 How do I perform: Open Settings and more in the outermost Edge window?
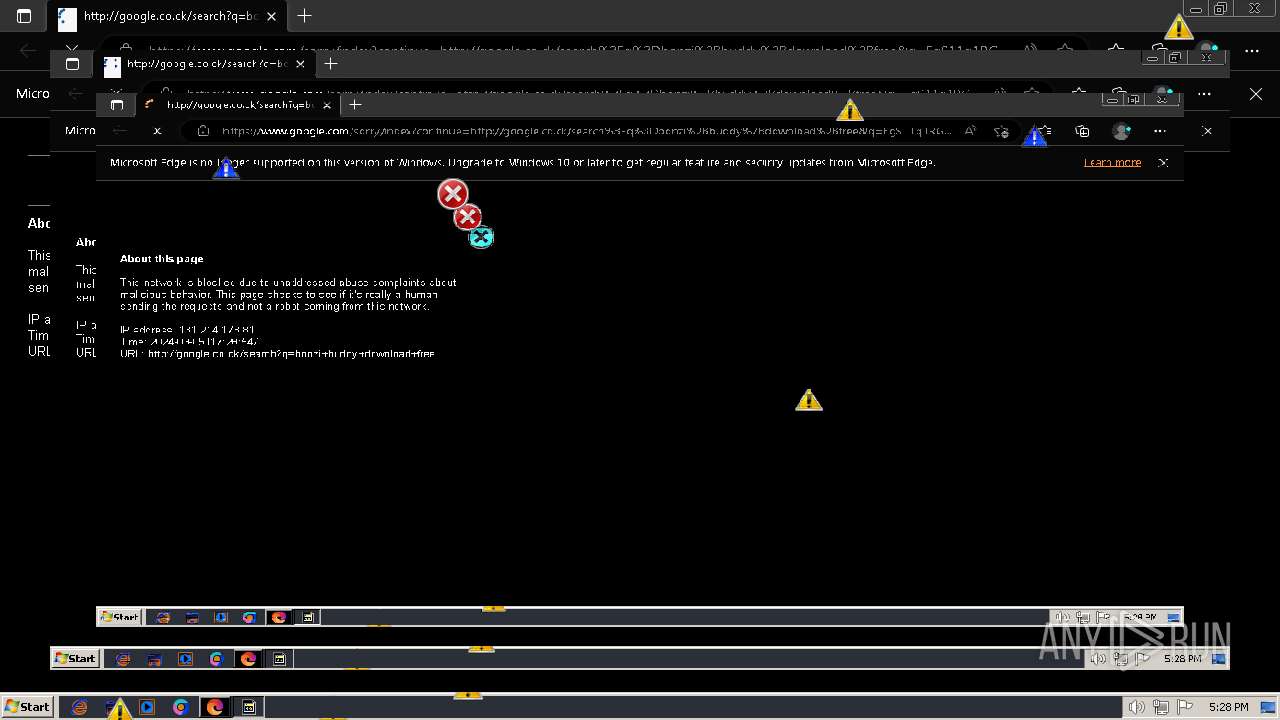(x=1252, y=50)
